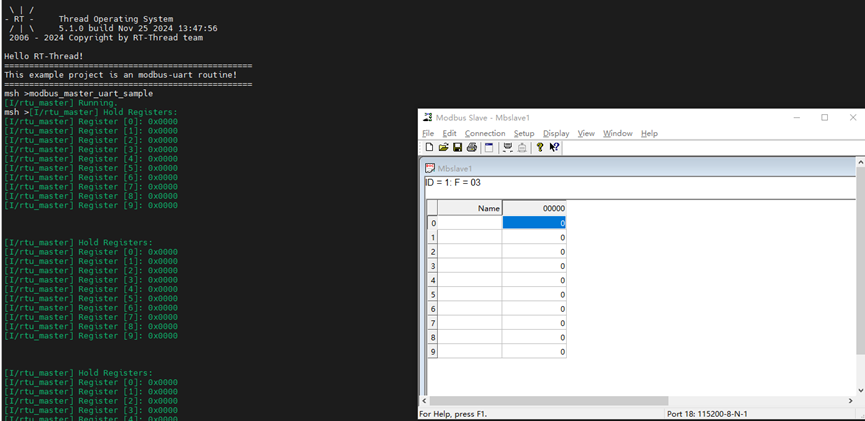Image resolution: width=865 pixels, height=421 pixels.
Task: Open the Display menu
Action: [x=556, y=134]
